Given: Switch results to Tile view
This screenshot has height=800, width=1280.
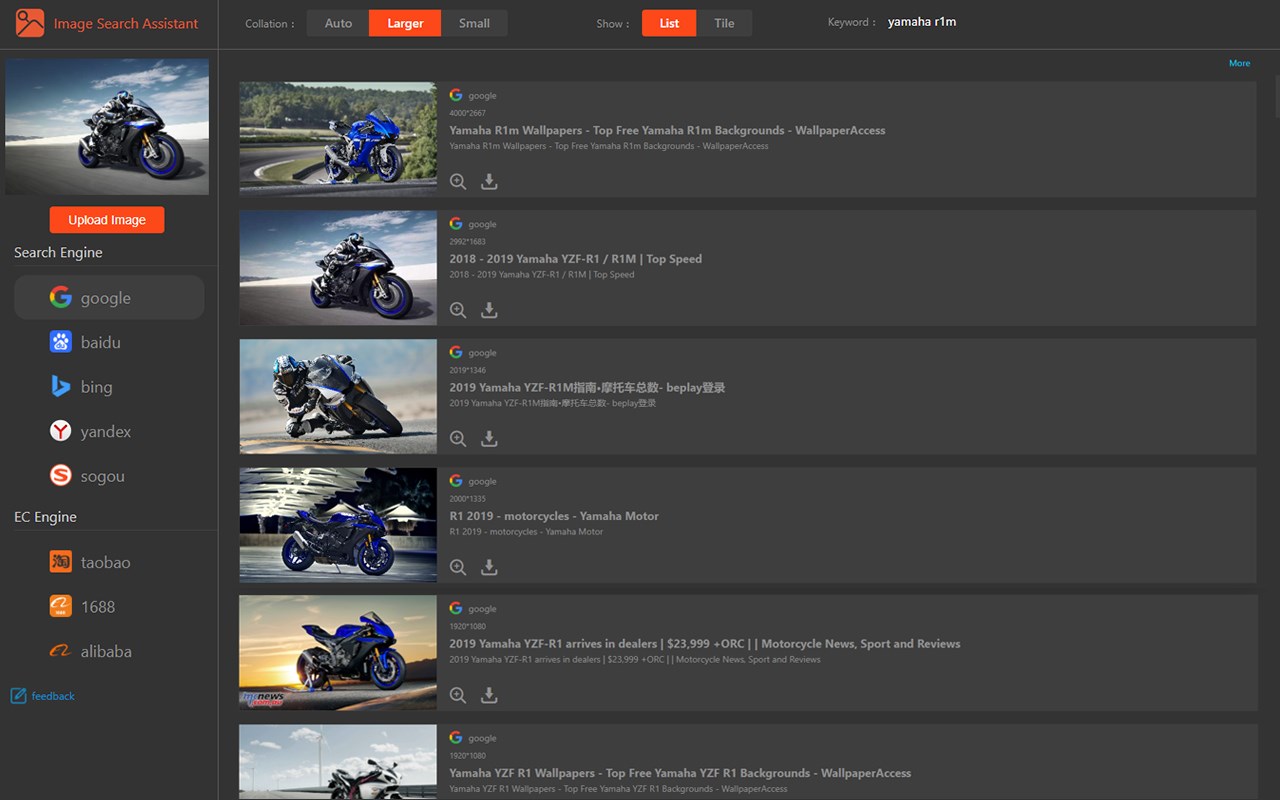Looking at the screenshot, I should [x=725, y=23].
